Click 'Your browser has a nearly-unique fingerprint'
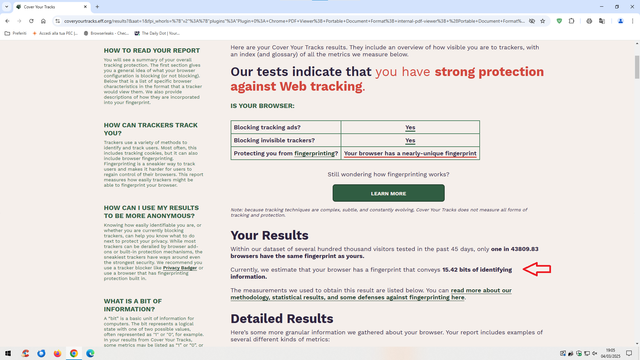This screenshot has height=360, width=640. tap(410, 153)
